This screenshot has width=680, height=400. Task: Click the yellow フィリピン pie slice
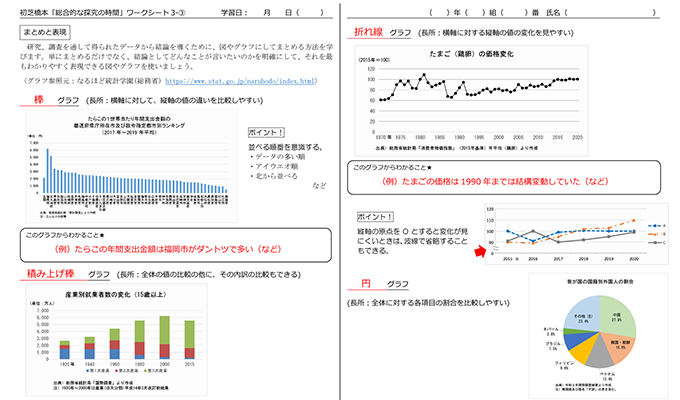pos(585,351)
